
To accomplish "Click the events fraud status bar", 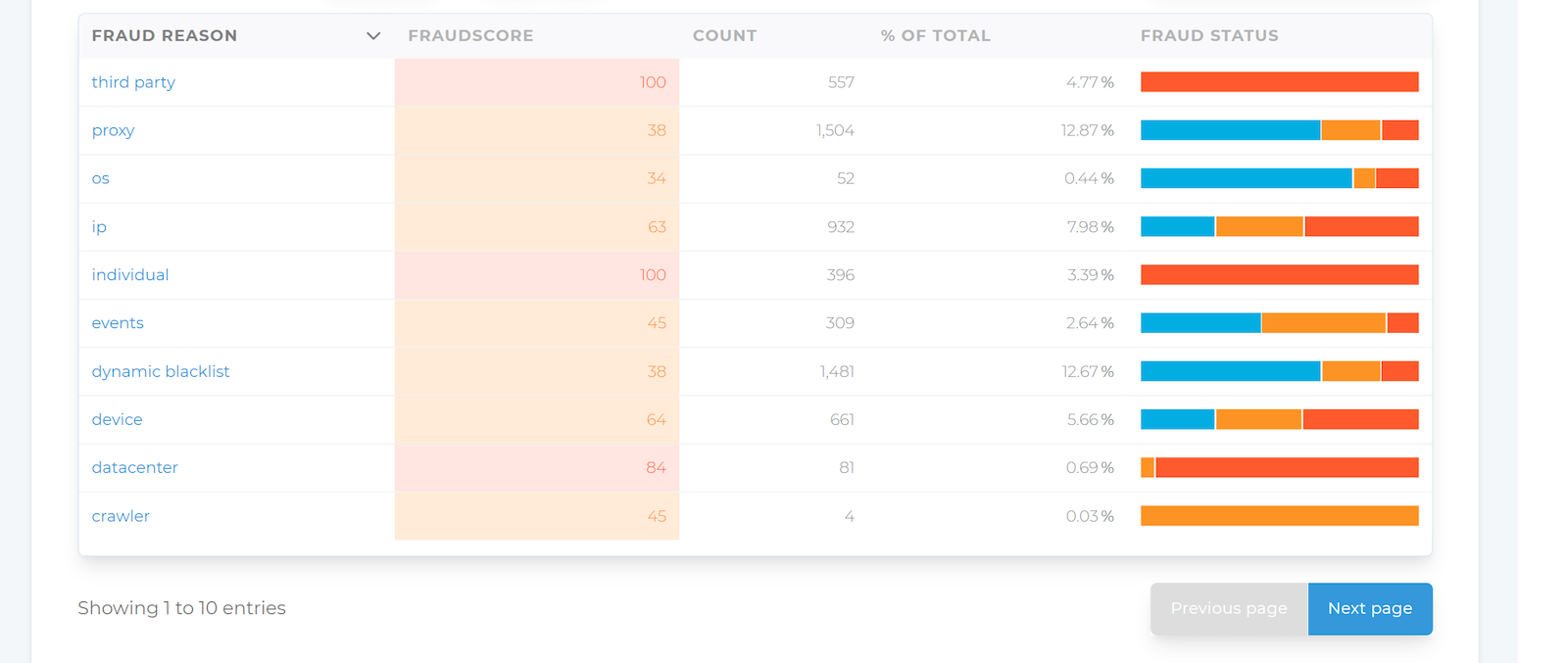I will pos(1280,323).
